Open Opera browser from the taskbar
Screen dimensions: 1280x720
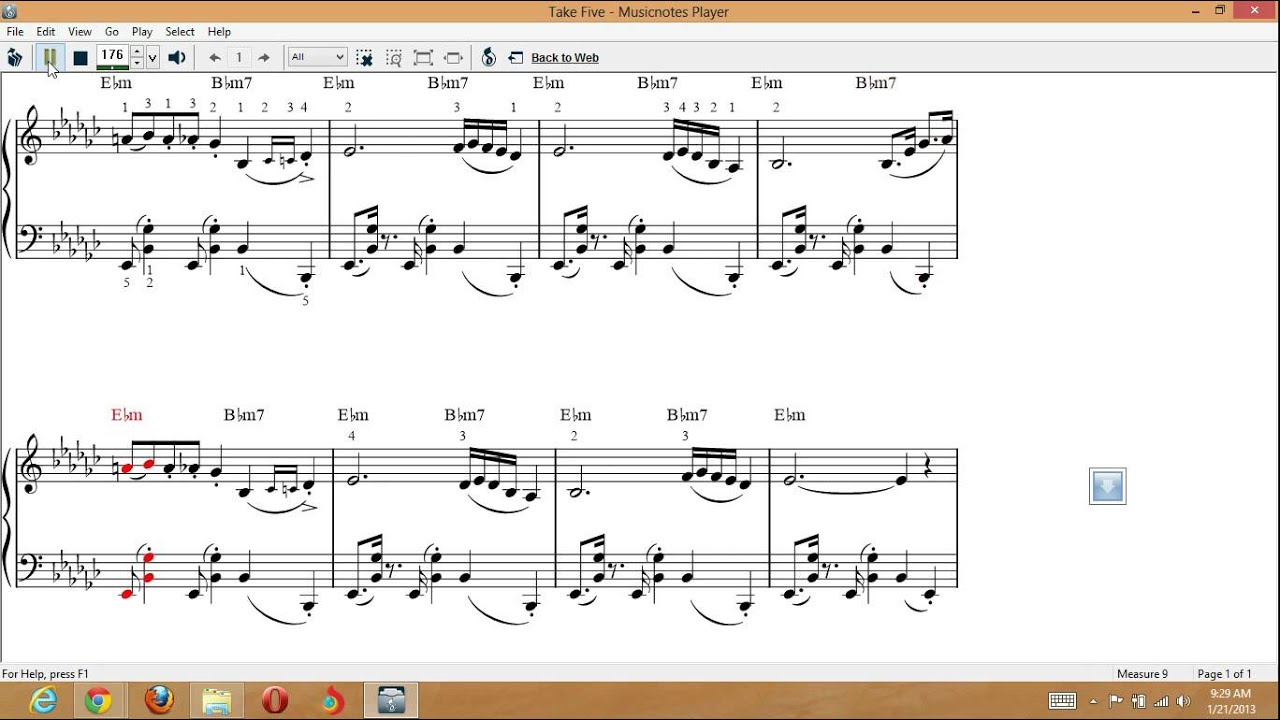pyautogui.click(x=275, y=701)
